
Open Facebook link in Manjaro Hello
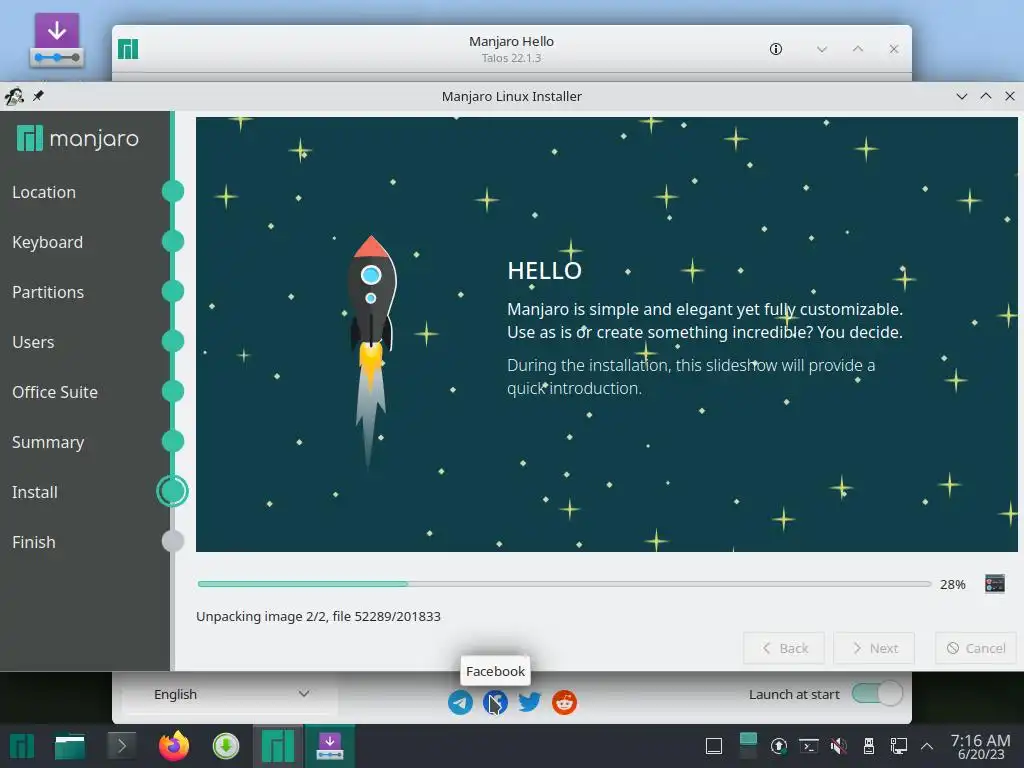(x=495, y=703)
